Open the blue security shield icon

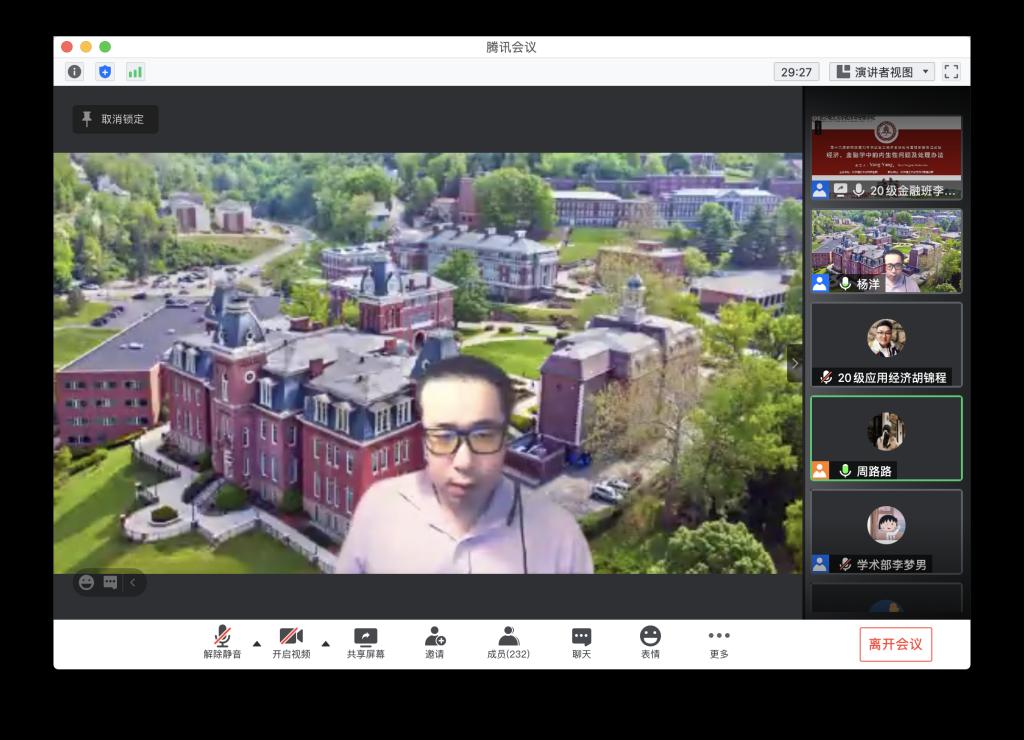[105, 71]
